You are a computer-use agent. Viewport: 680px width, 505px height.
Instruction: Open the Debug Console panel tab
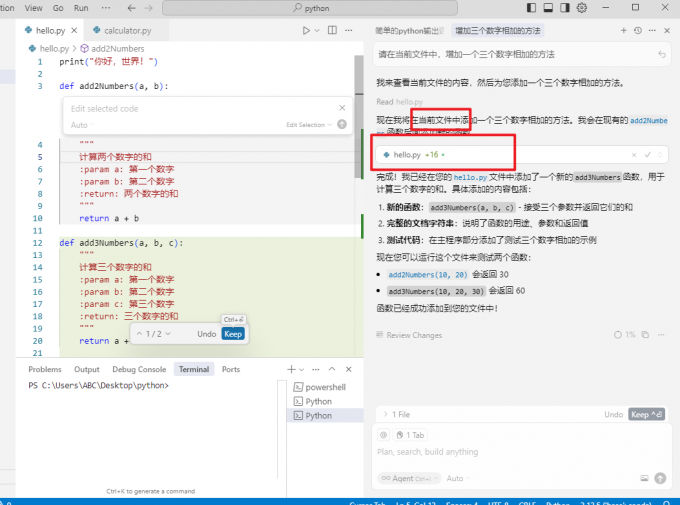coord(139,369)
